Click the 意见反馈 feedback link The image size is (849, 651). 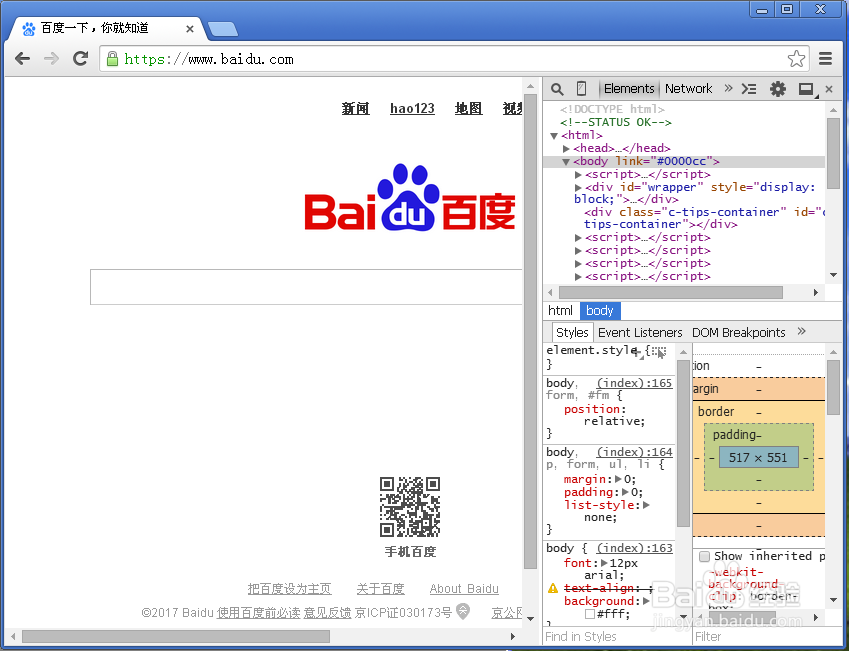327,613
